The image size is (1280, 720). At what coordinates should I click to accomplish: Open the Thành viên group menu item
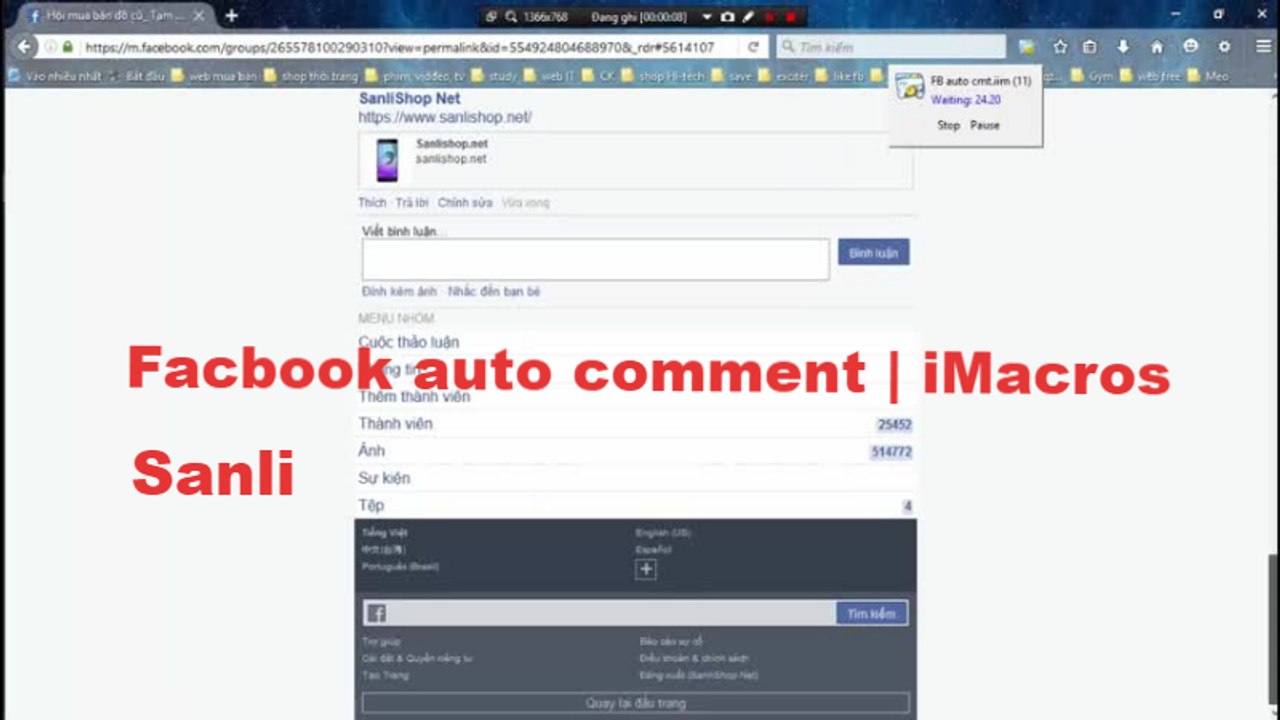coord(635,424)
